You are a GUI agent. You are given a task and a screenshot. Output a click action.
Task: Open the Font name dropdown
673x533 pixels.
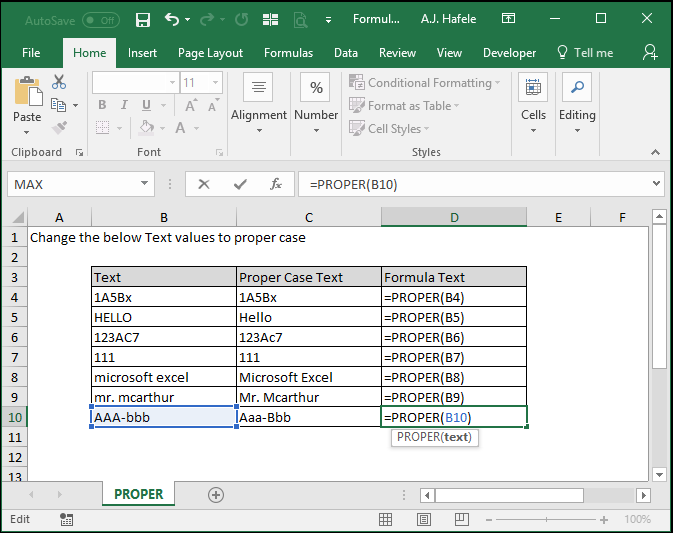click(x=172, y=82)
